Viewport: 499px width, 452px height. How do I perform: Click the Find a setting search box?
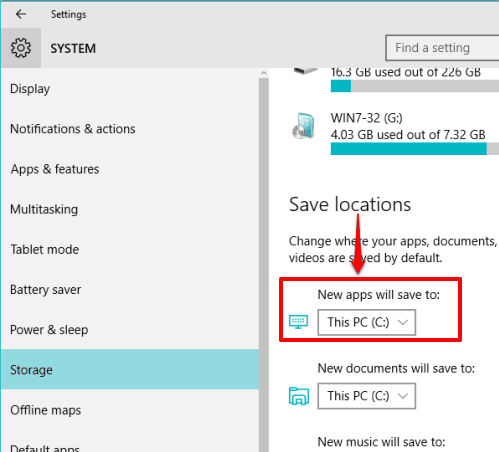442,48
